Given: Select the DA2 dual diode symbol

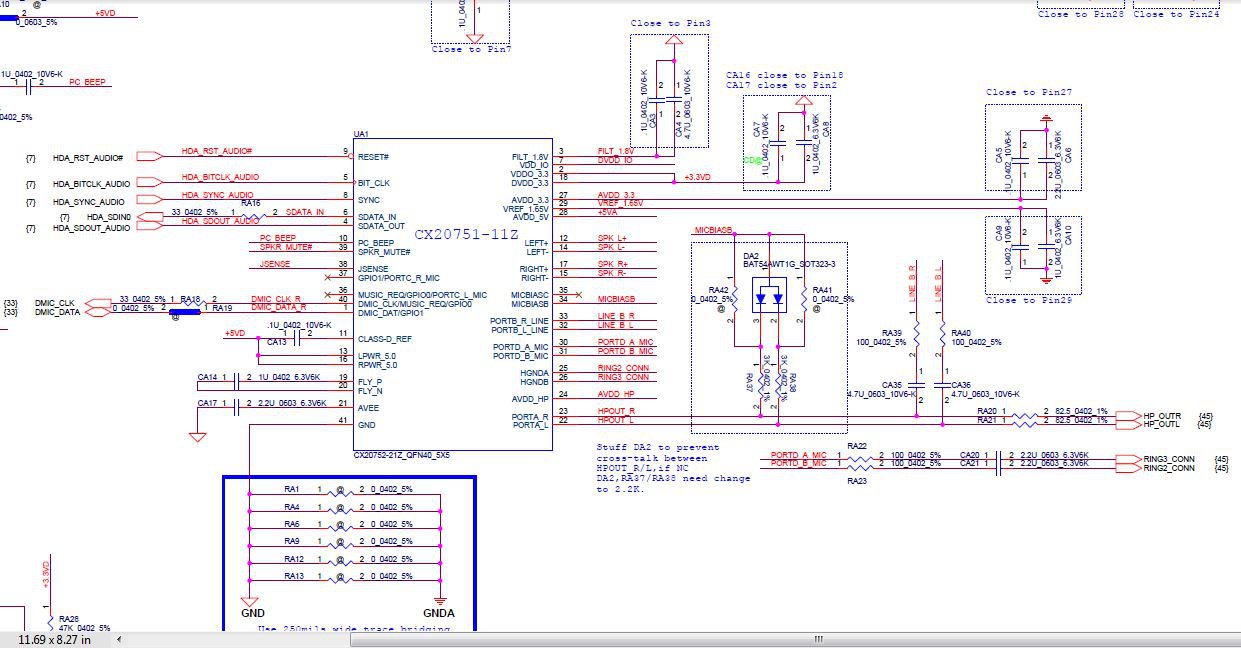Looking at the screenshot, I should [769, 299].
